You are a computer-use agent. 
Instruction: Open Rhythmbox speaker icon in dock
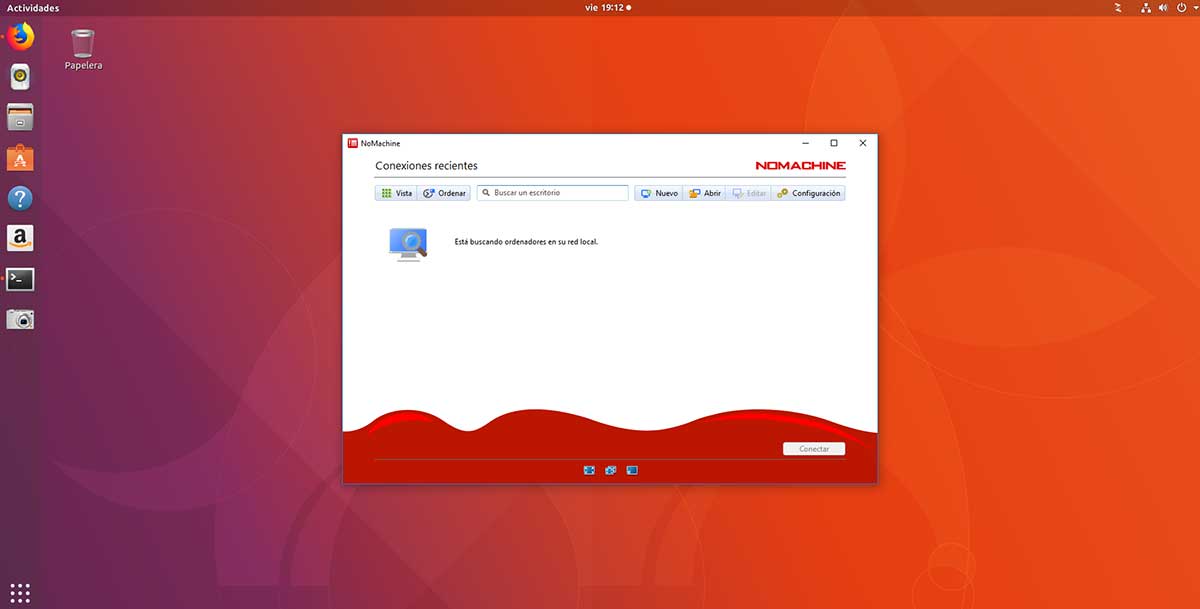(20, 76)
